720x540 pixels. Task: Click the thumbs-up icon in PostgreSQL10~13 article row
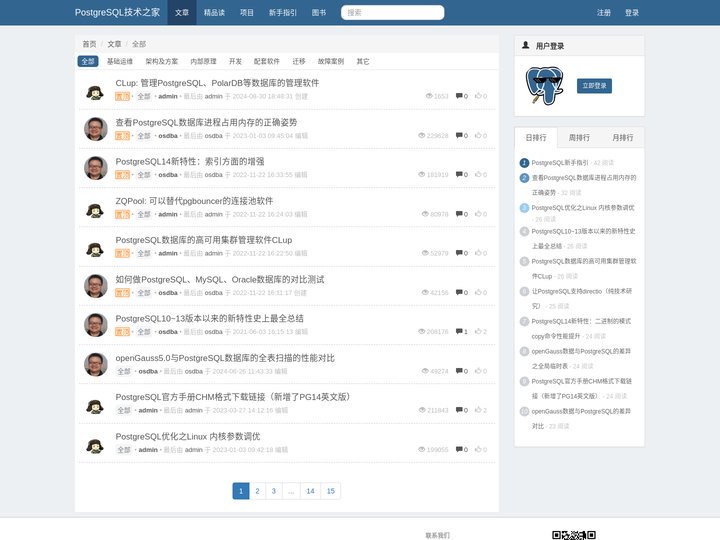(478, 331)
